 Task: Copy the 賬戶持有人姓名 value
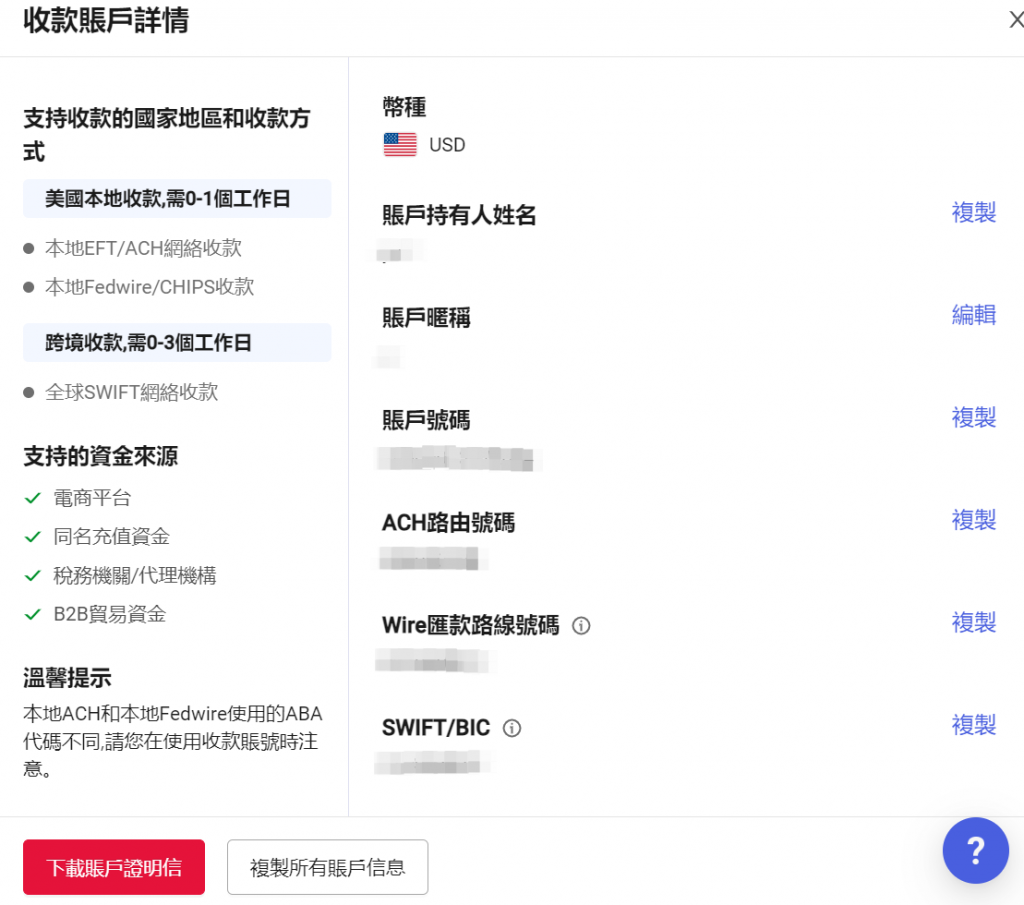[x=973, y=213]
